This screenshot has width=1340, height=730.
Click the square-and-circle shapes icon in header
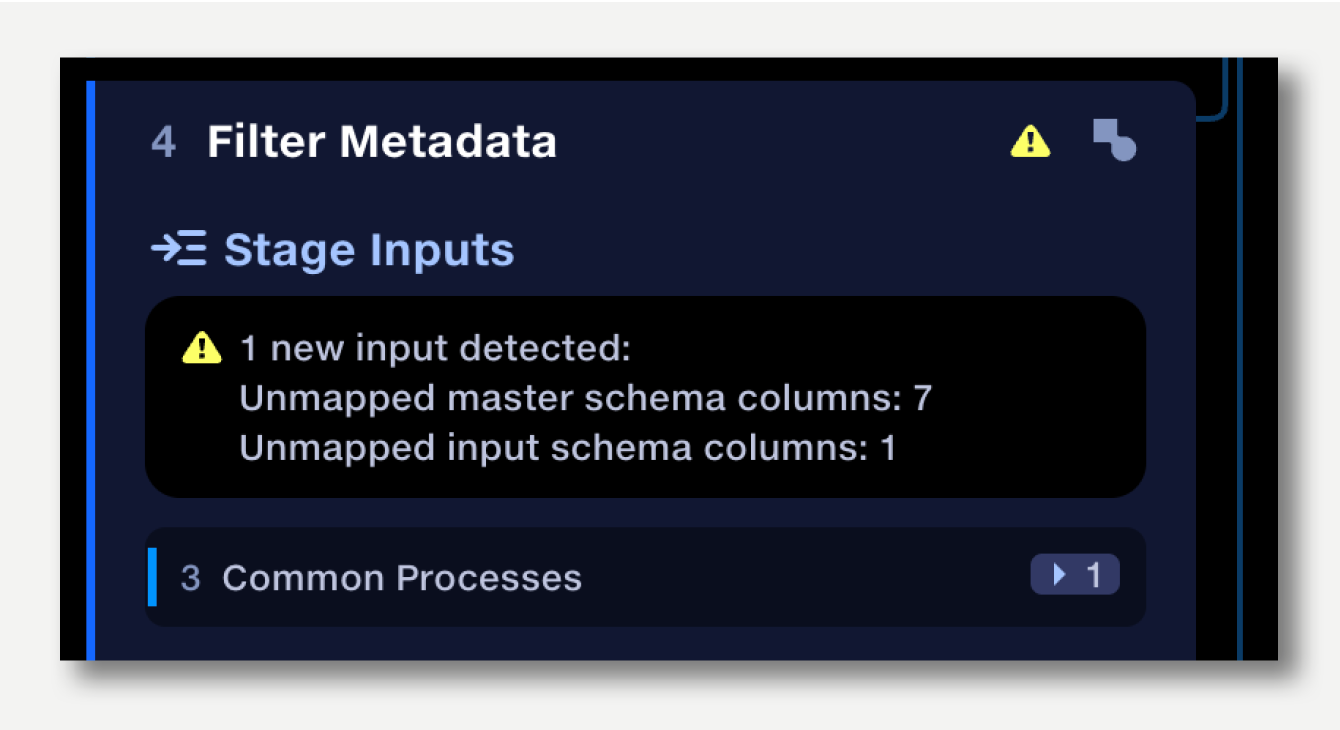[1114, 140]
